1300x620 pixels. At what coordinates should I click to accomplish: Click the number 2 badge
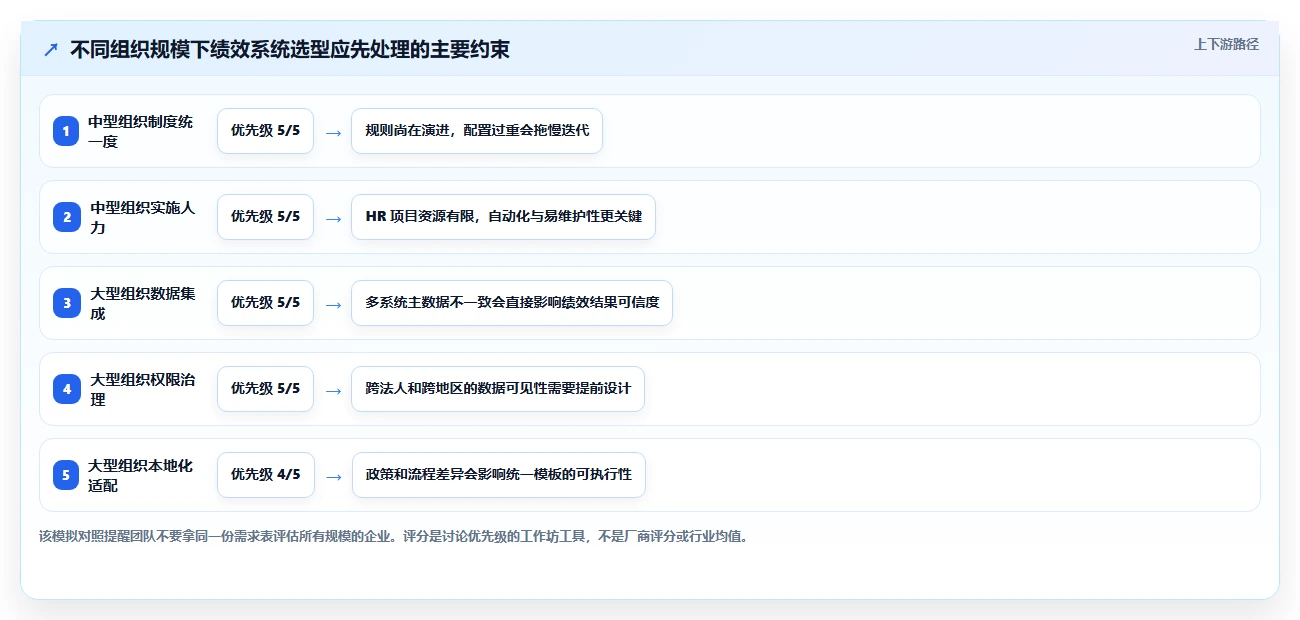pyautogui.click(x=66, y=217)
